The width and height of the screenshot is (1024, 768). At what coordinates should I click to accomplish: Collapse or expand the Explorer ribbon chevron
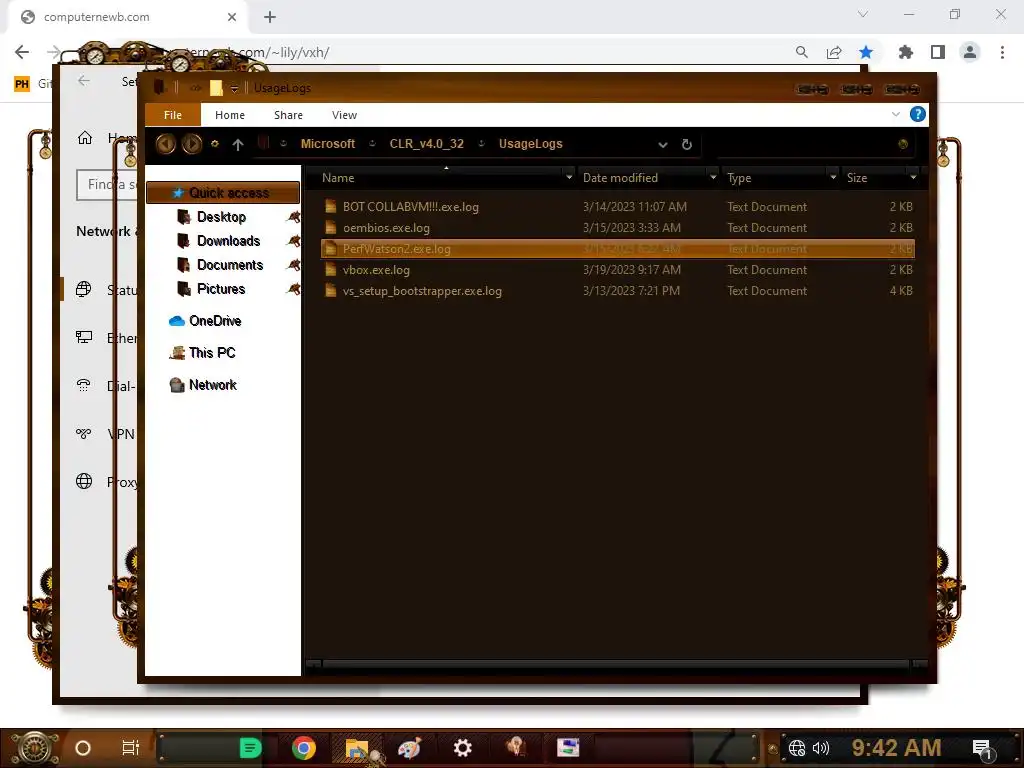895,114
